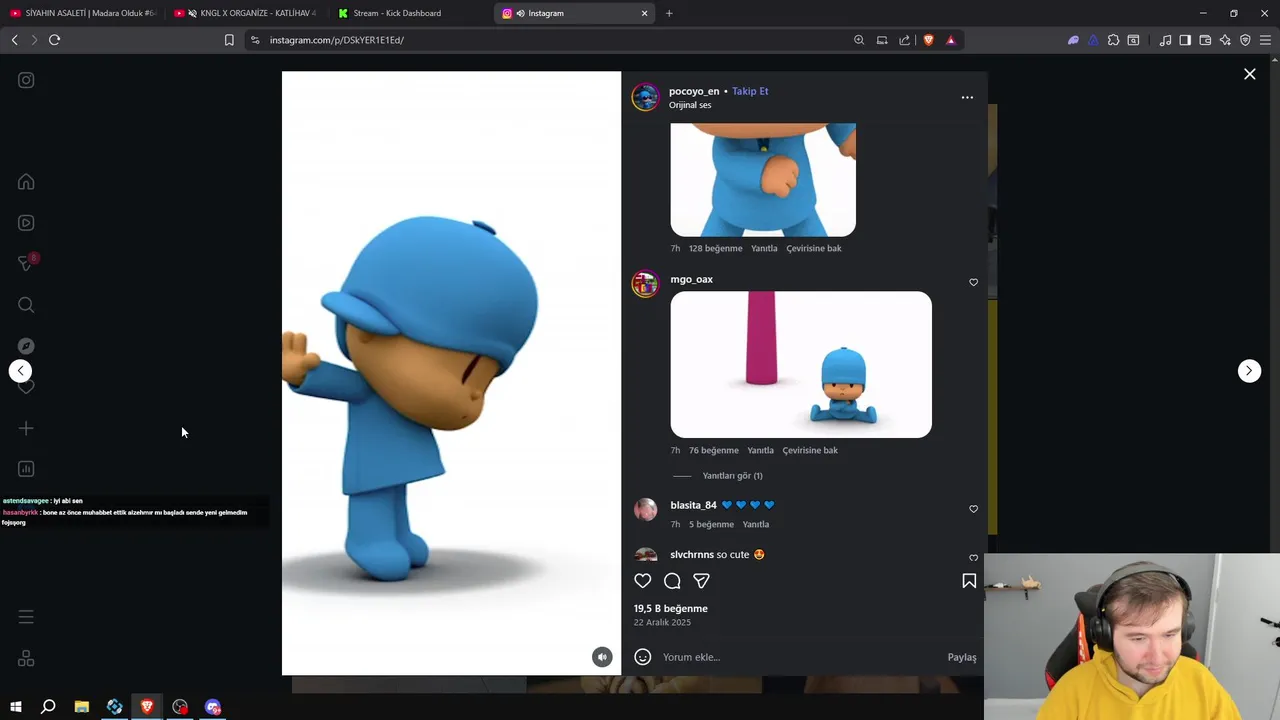1280x720 pixels.
Task: Open 19,5 B beğenme likes count
Action: click(670, 608)
